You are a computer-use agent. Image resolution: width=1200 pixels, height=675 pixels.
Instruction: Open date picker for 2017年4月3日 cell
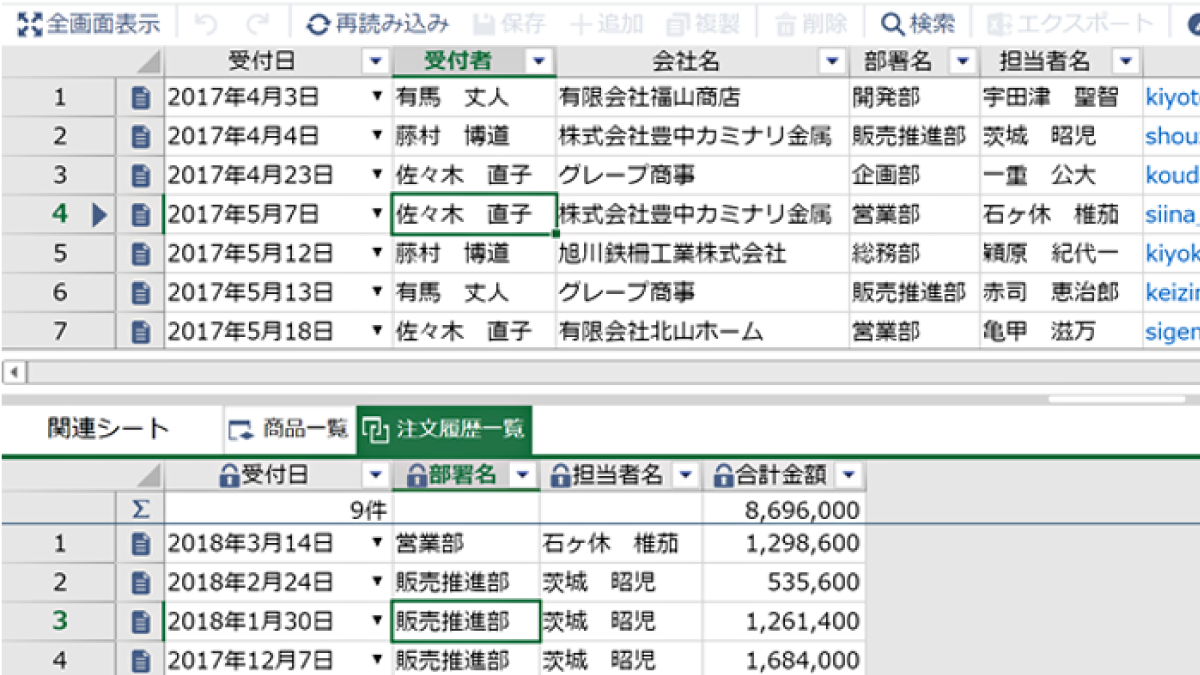point(377,98)
